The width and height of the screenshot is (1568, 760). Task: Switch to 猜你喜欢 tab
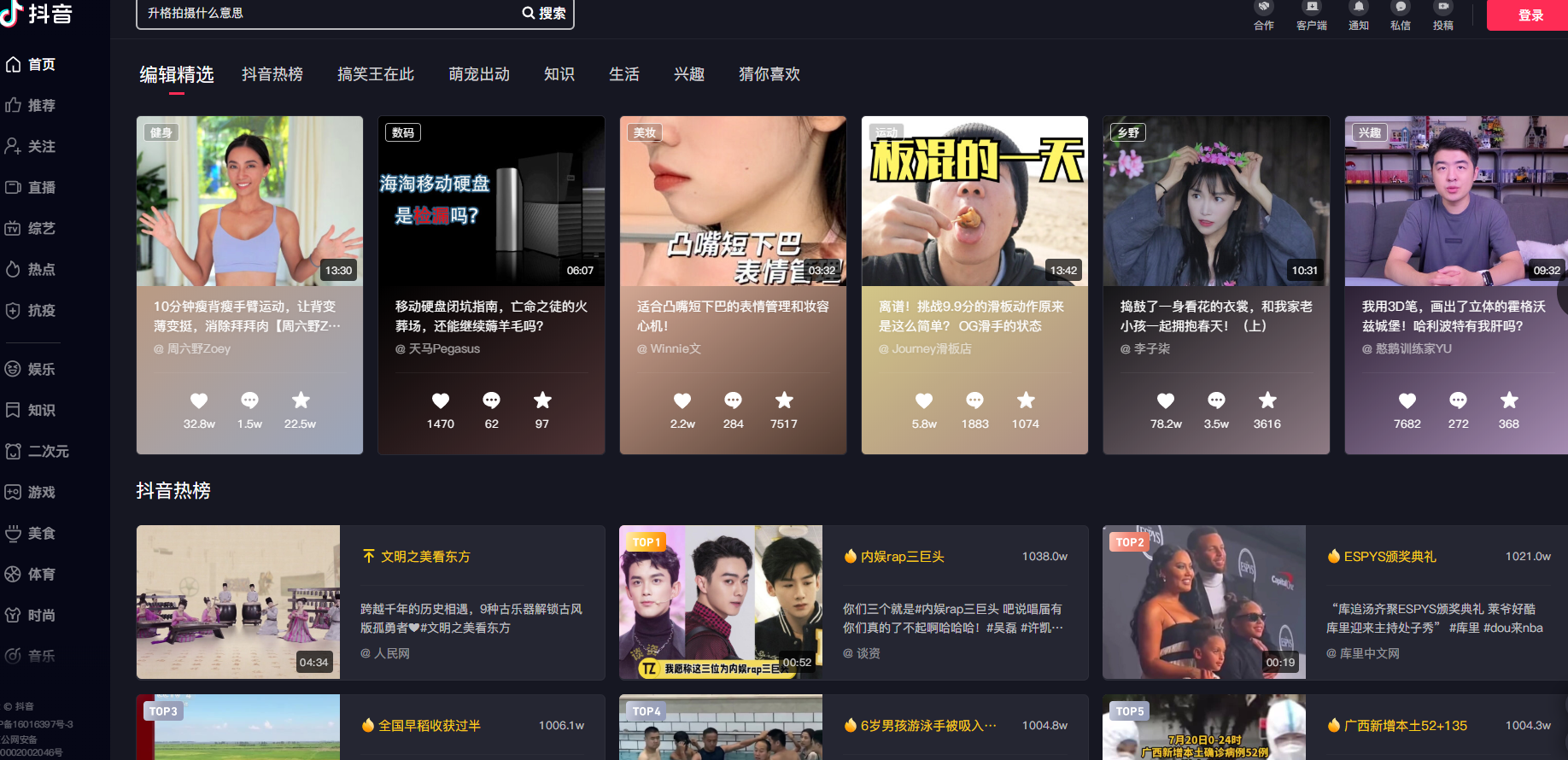pos(769,74)
